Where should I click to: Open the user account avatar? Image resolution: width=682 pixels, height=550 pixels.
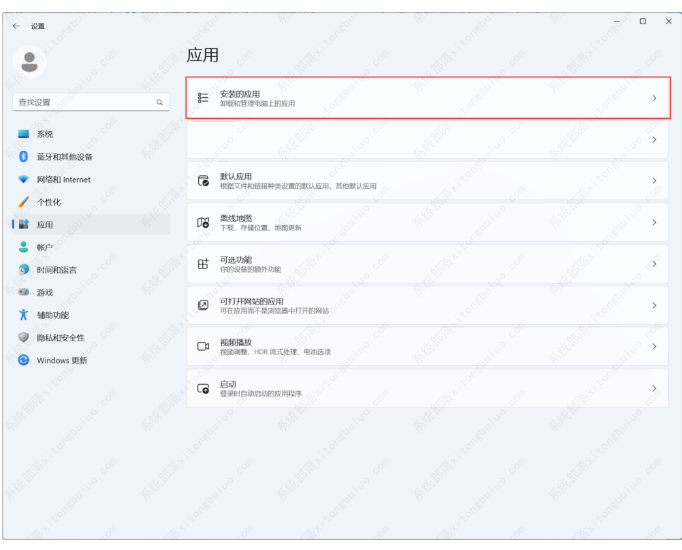pyautogui.click(x=30, y=62)
